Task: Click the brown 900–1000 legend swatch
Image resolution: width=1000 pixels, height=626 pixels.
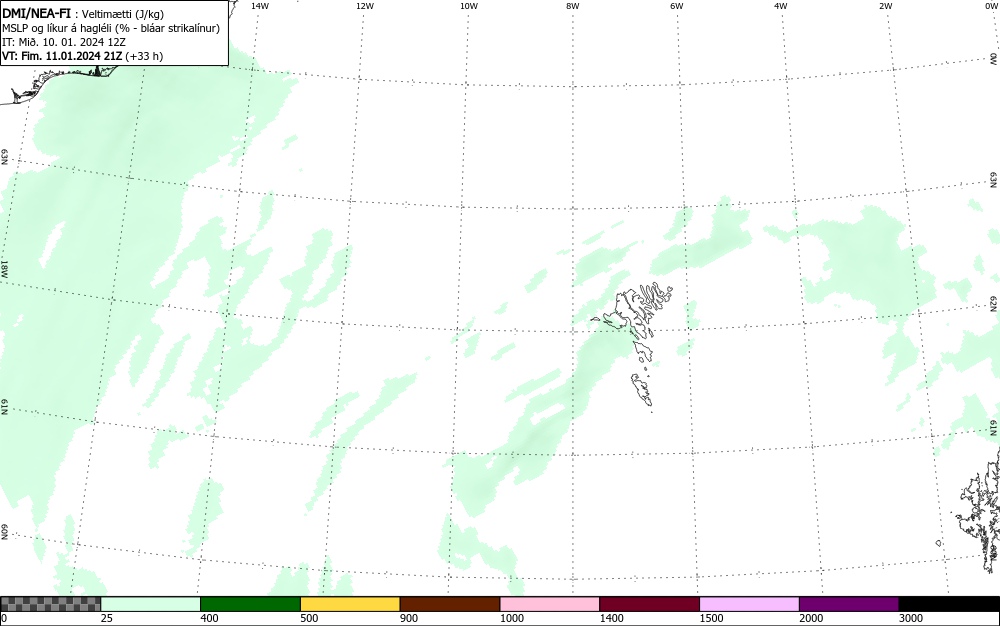Action: pos(450,604)
